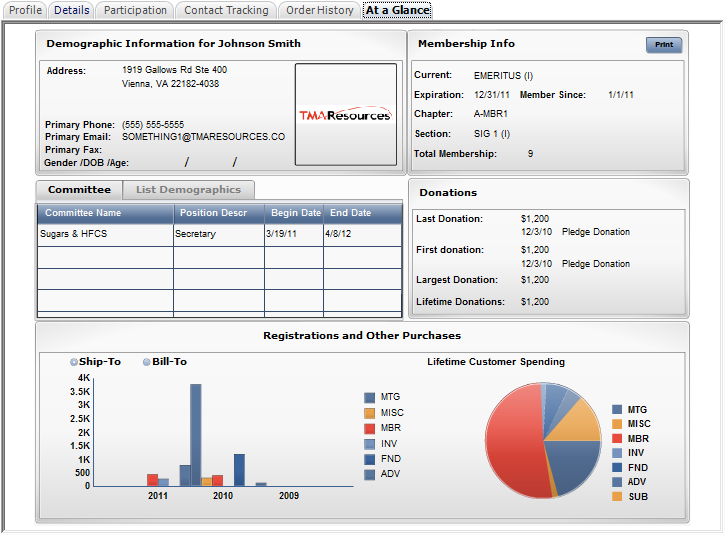Open the Profile tab
Viewport: 725px width, 535px height.
(25, 10)
